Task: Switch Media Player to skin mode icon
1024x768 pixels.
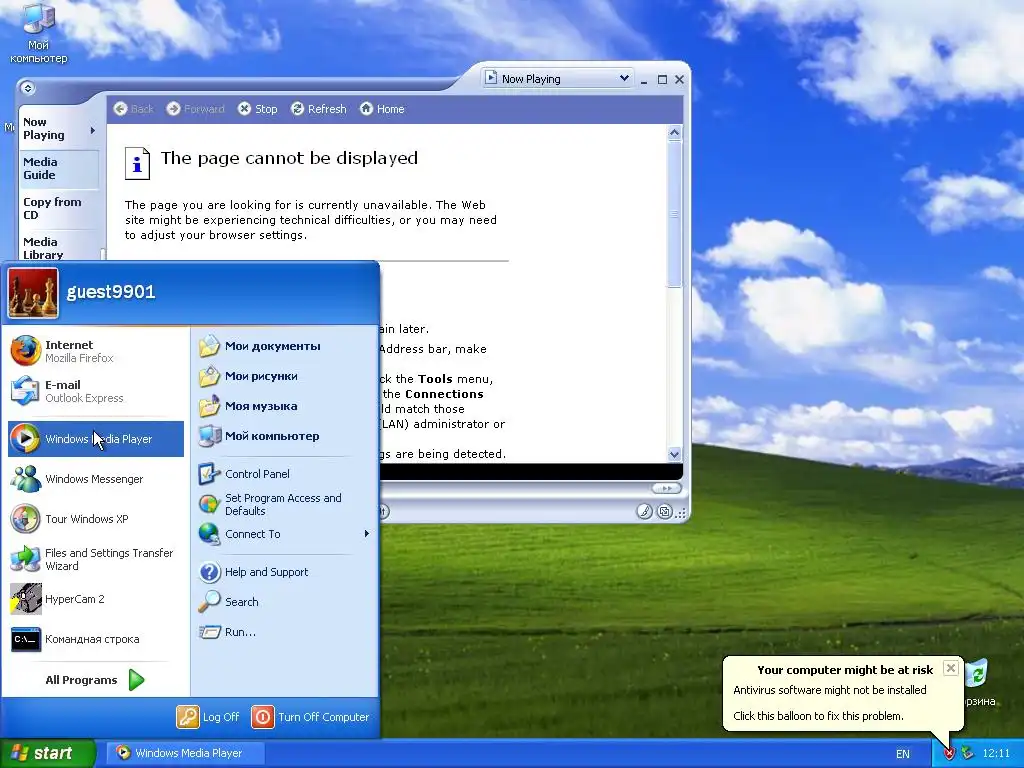Action: 665,511
